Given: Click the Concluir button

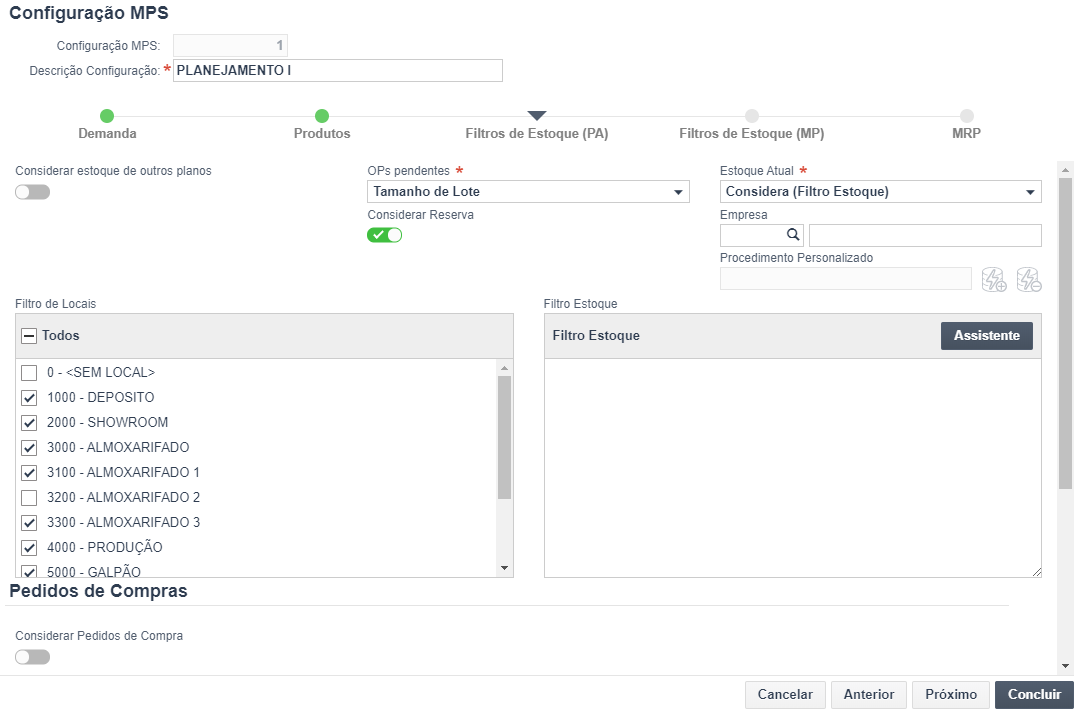Looking at the screenshot, I should point(1034,694).
